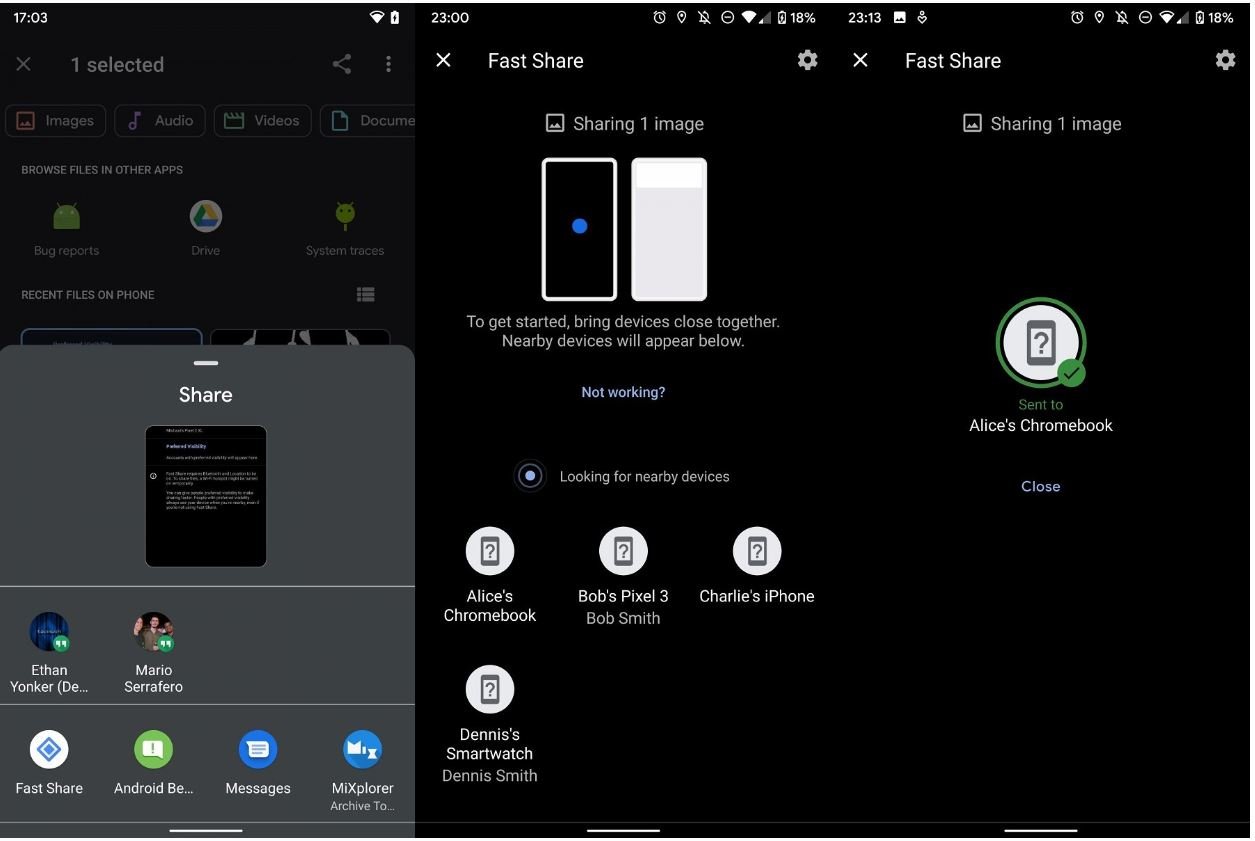Toggle list view for recent files
The height and width of the screenshot is (841, 1255).
point(366,295)
